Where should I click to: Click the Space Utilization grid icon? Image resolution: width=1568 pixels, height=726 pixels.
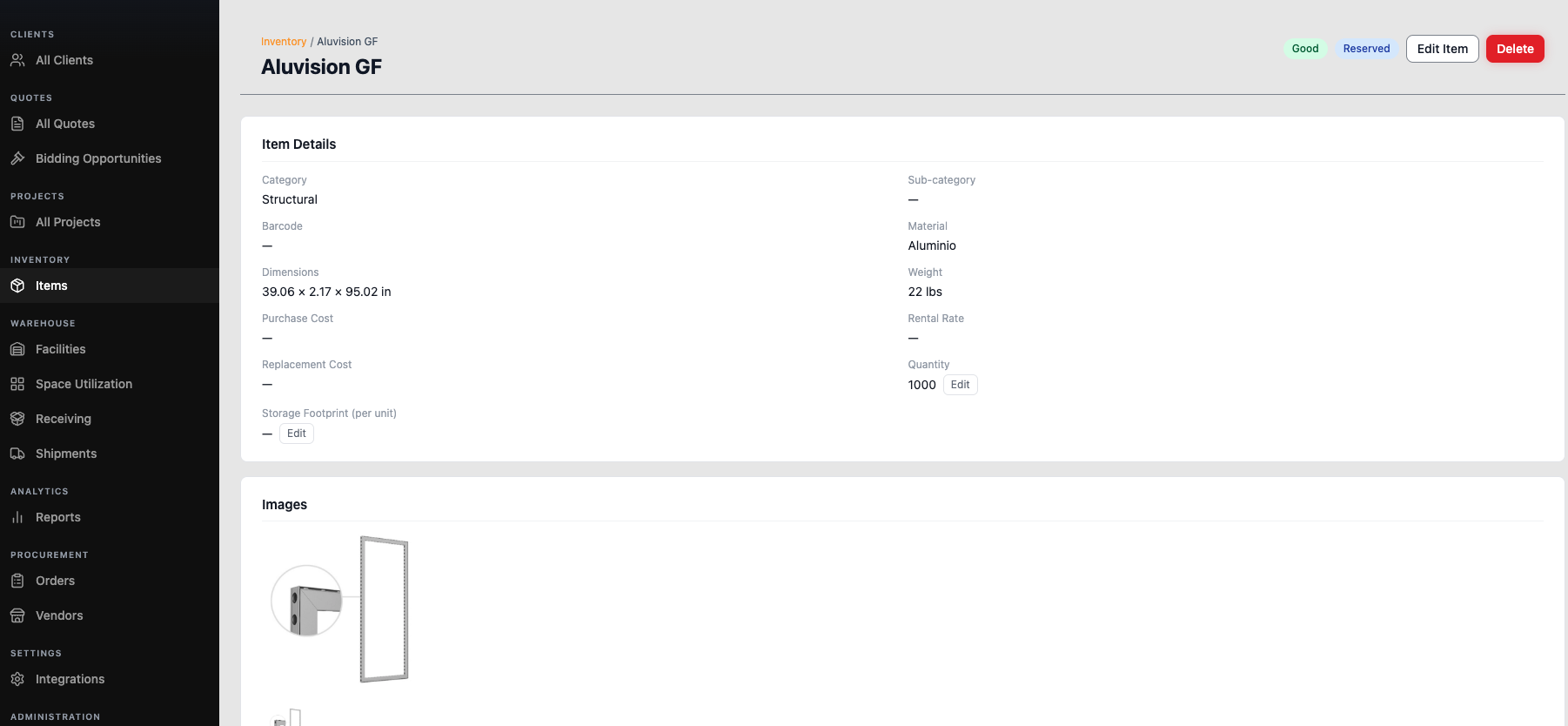17,384
